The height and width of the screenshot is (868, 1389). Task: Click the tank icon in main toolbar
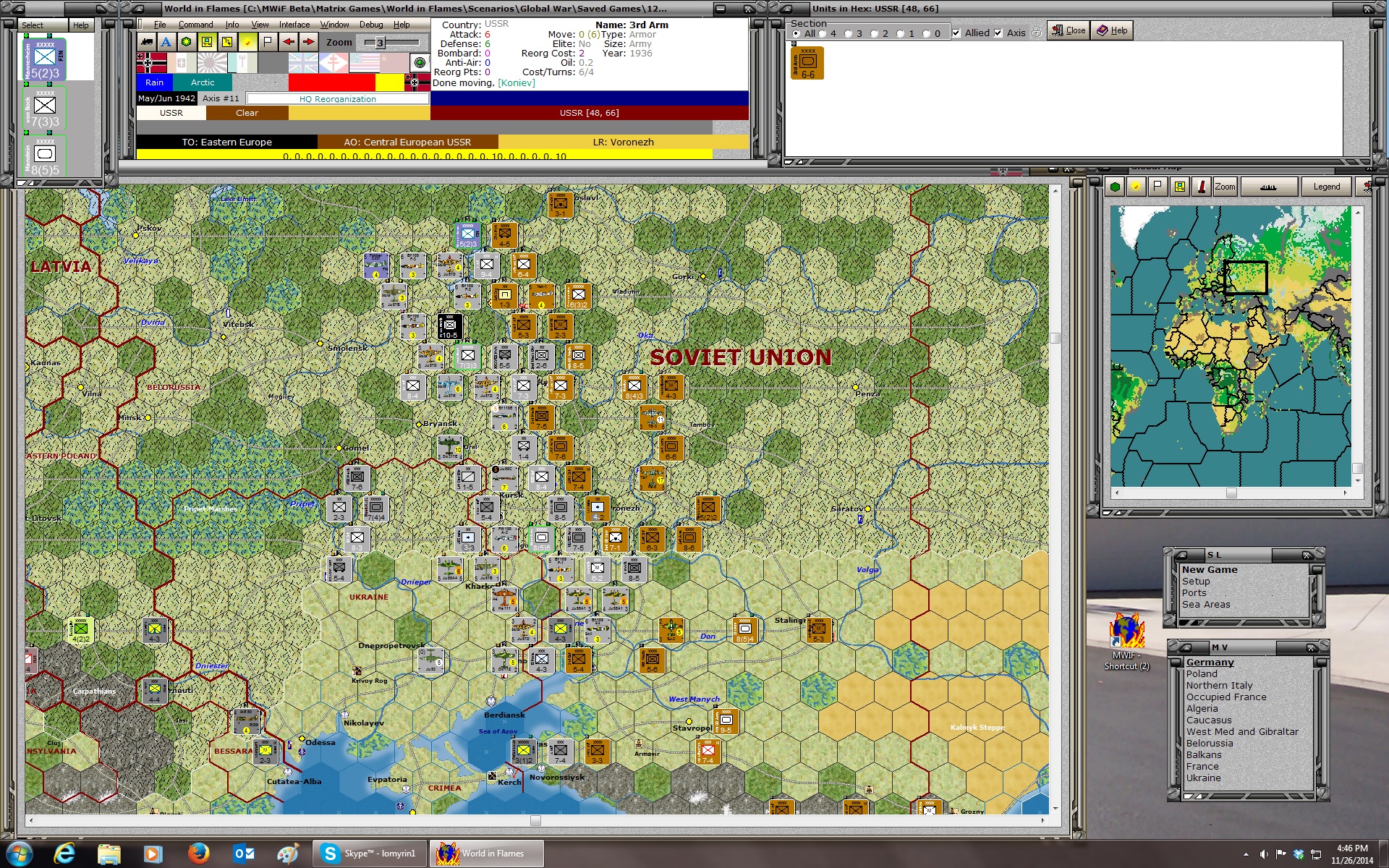[147, 42]
